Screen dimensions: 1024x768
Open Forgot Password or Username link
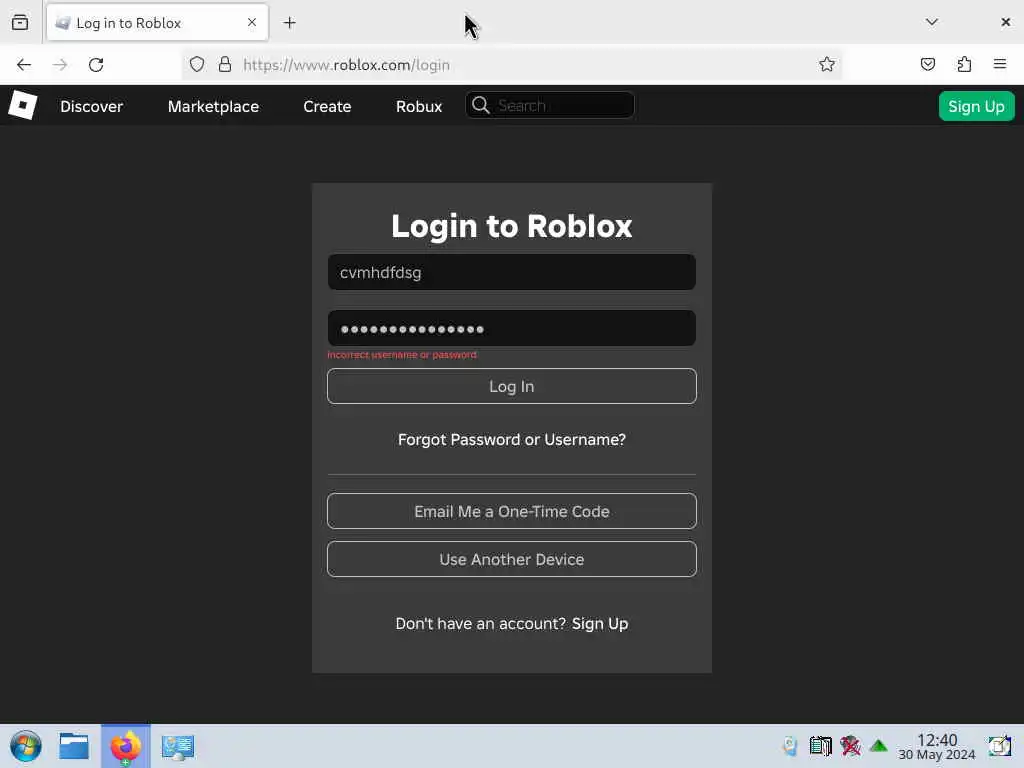pyautogui.click(x=512, y=440)
